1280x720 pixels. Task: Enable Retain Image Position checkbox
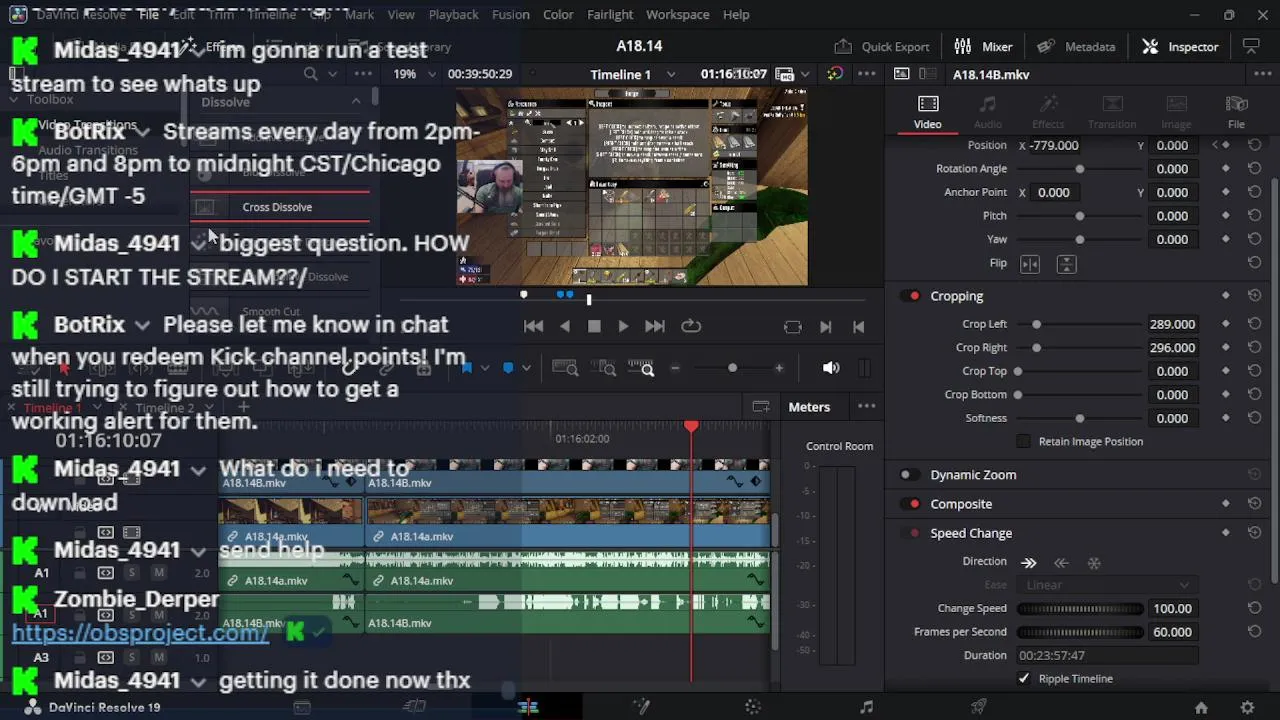pos(1023,441)
